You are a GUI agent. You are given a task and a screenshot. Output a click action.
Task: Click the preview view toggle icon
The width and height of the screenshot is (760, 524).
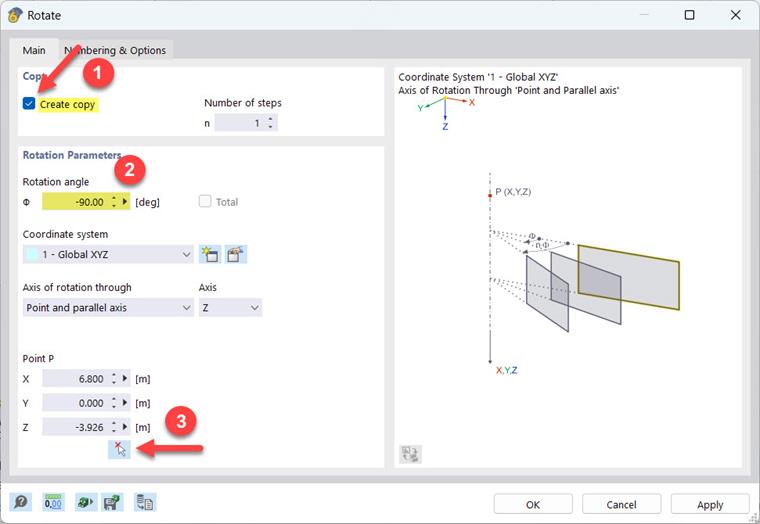pos(411,454)
